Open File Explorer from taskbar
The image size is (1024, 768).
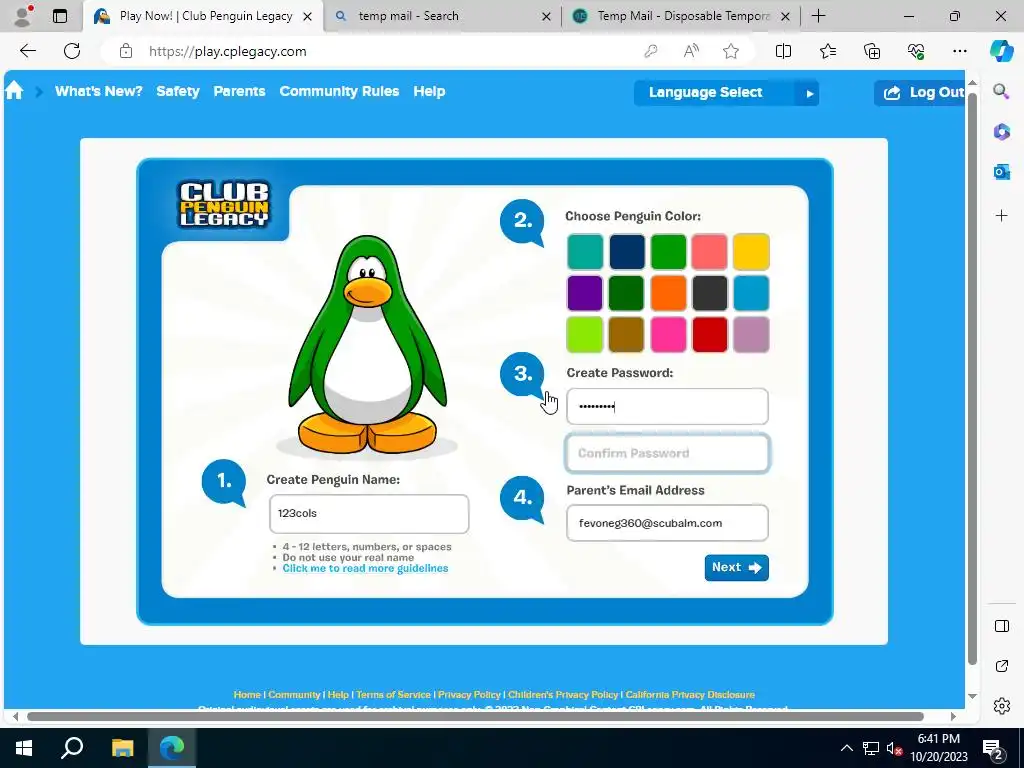coord(122,748)
